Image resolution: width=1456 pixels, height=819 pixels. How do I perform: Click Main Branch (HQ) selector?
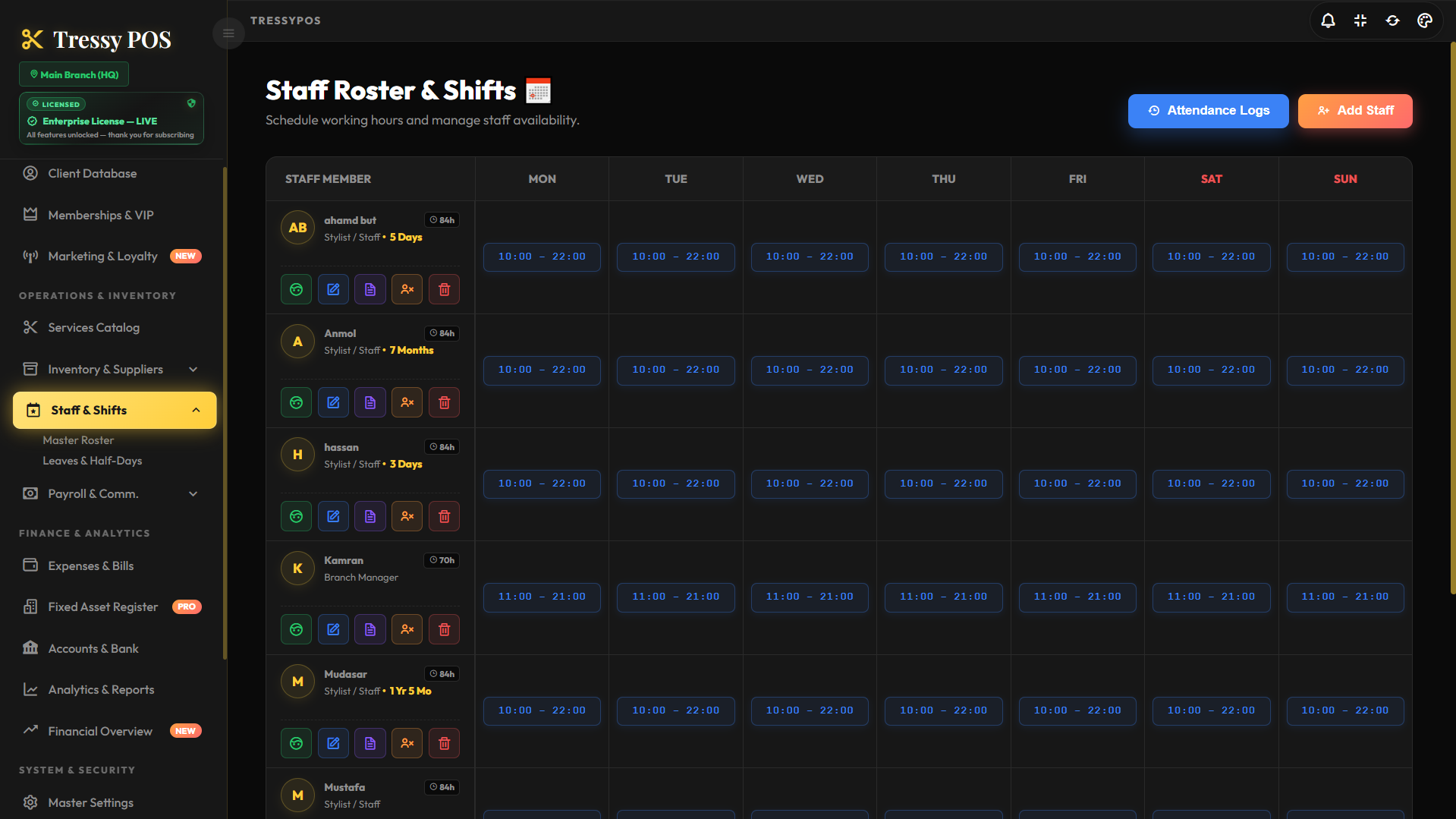[74, 74]
